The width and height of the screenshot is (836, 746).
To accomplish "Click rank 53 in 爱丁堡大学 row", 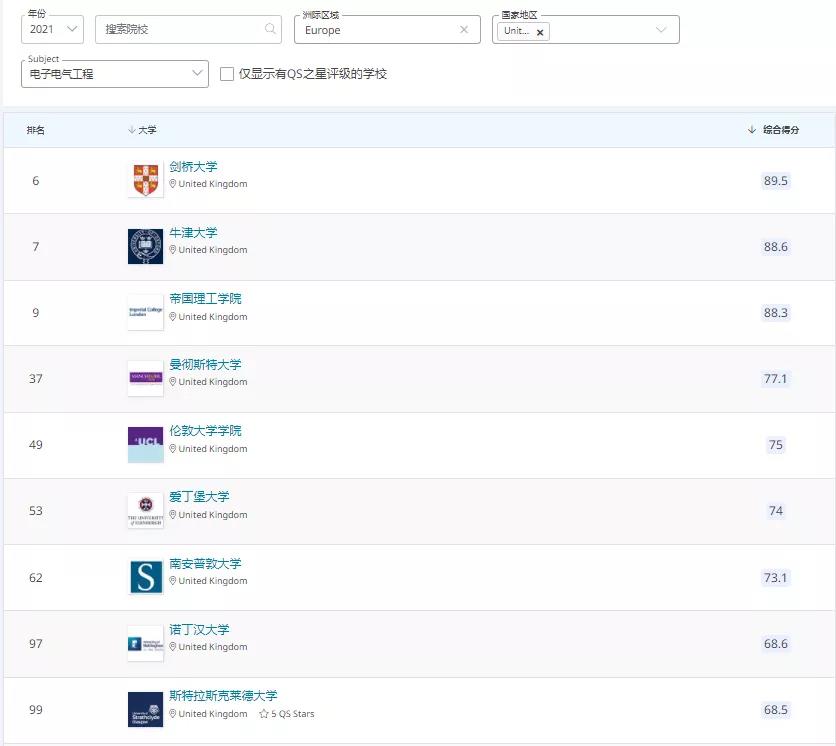I will coord(36,511).
